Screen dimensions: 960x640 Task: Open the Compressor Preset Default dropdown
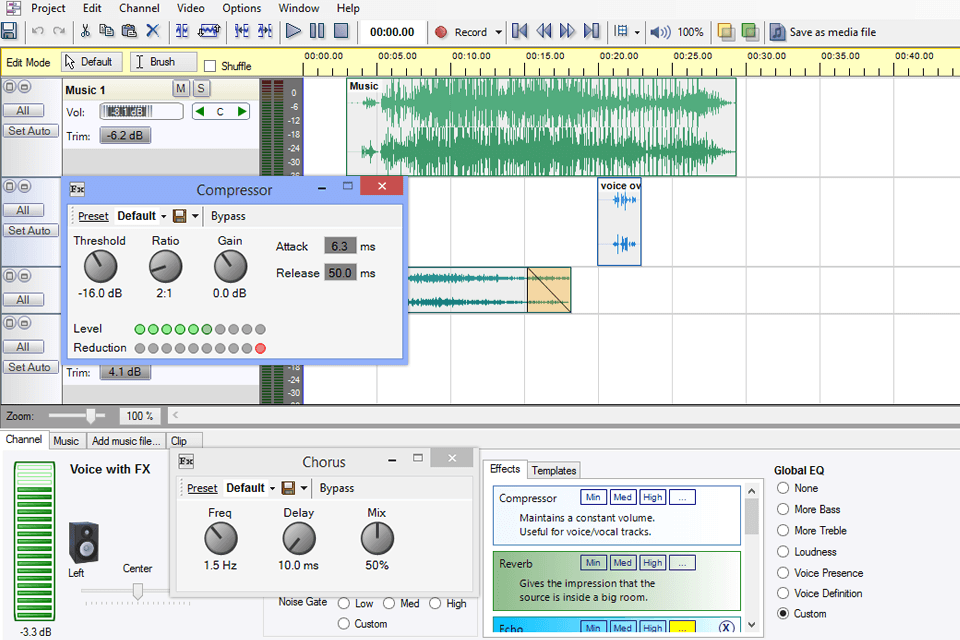(x=141, y=216)
